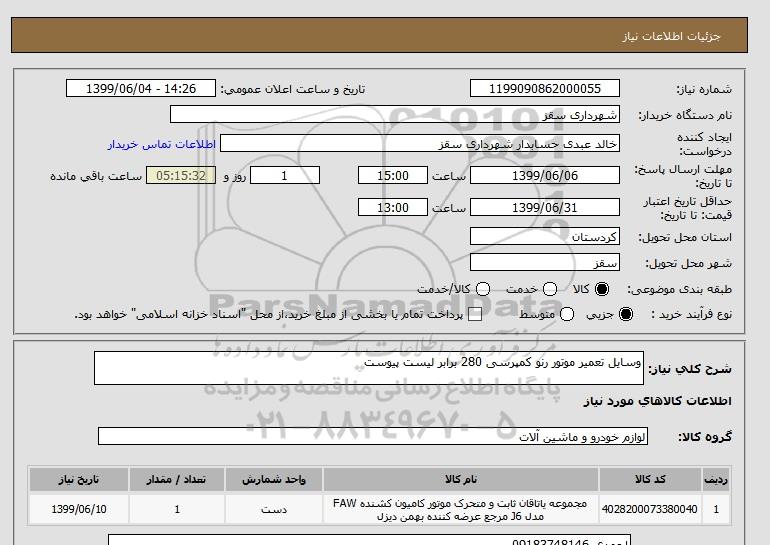Click the product name cell مجموعه یاتاقان ثابت
Screen dimensions: 770x545
point(461,509)
